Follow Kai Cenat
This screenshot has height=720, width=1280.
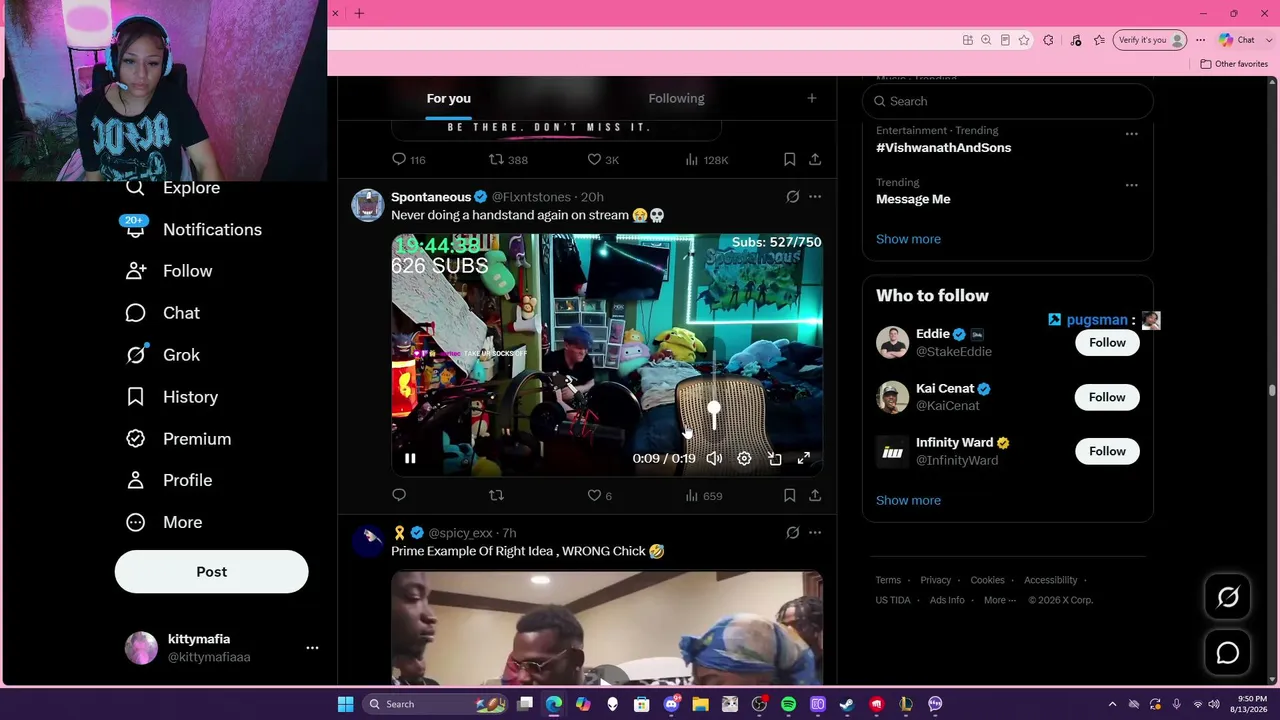point(1107,397)
